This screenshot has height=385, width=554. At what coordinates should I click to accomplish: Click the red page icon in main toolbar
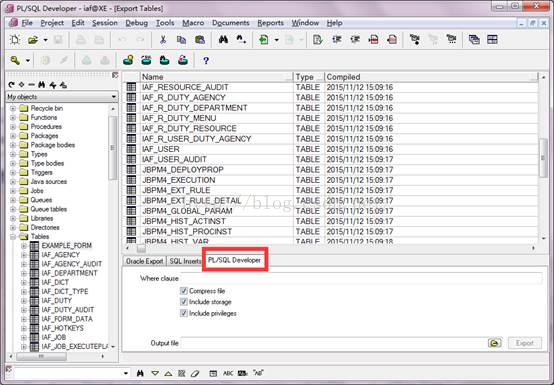point(392,40)
